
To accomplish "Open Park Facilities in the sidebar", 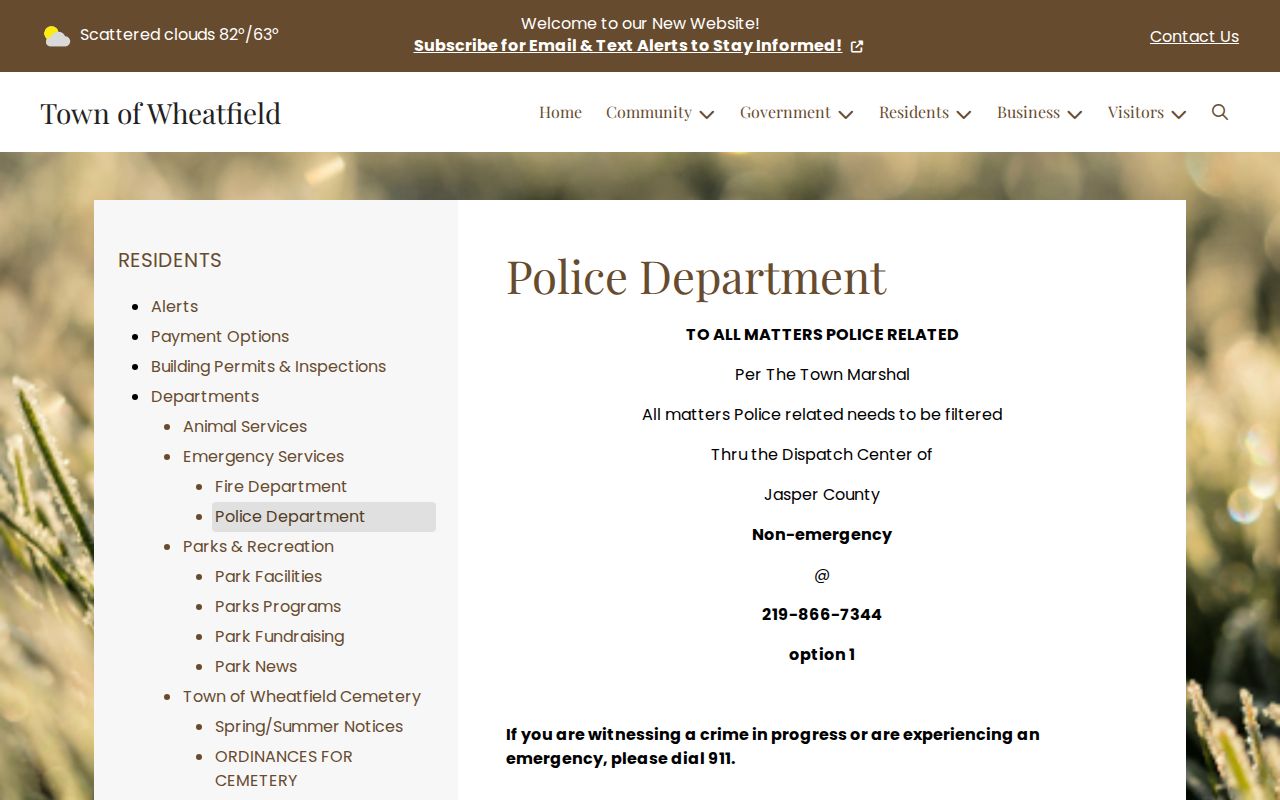I will pos(268,576).
